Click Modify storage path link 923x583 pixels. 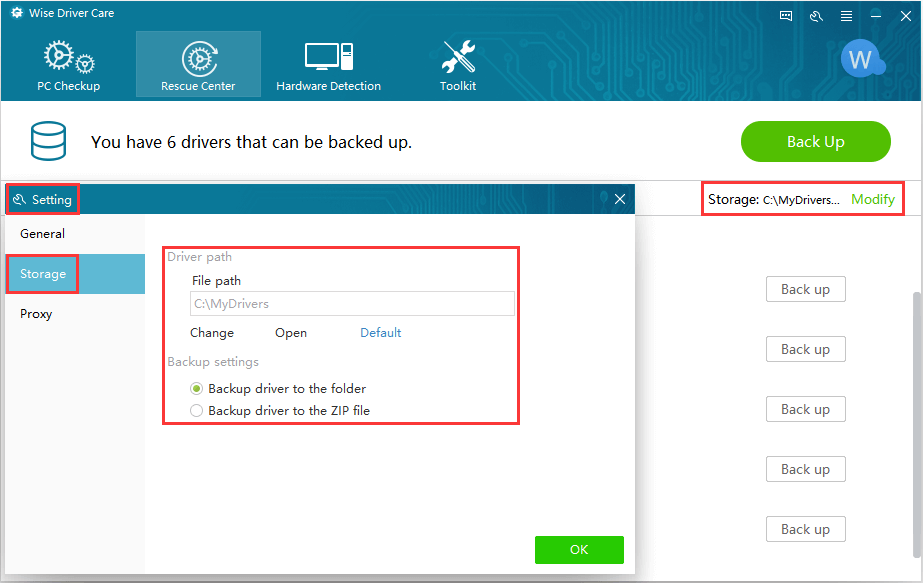(872, 200)
